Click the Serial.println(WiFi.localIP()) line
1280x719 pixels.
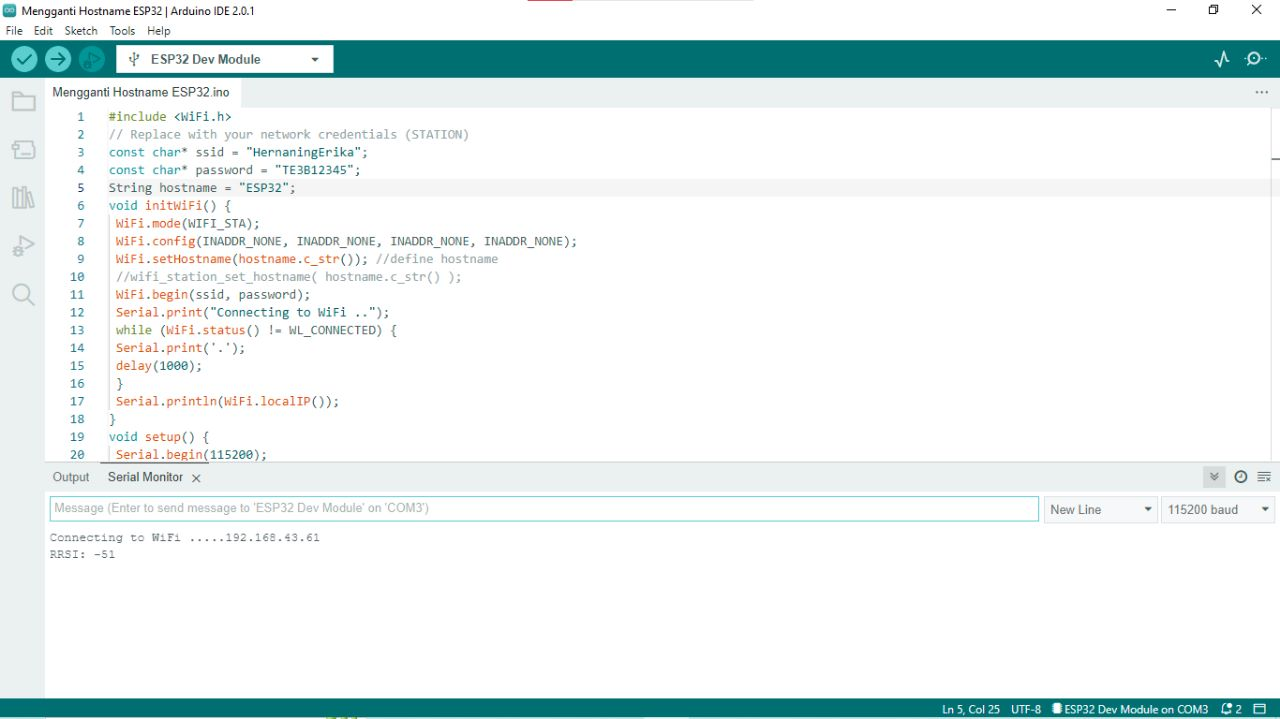click(x=227, y=402)
